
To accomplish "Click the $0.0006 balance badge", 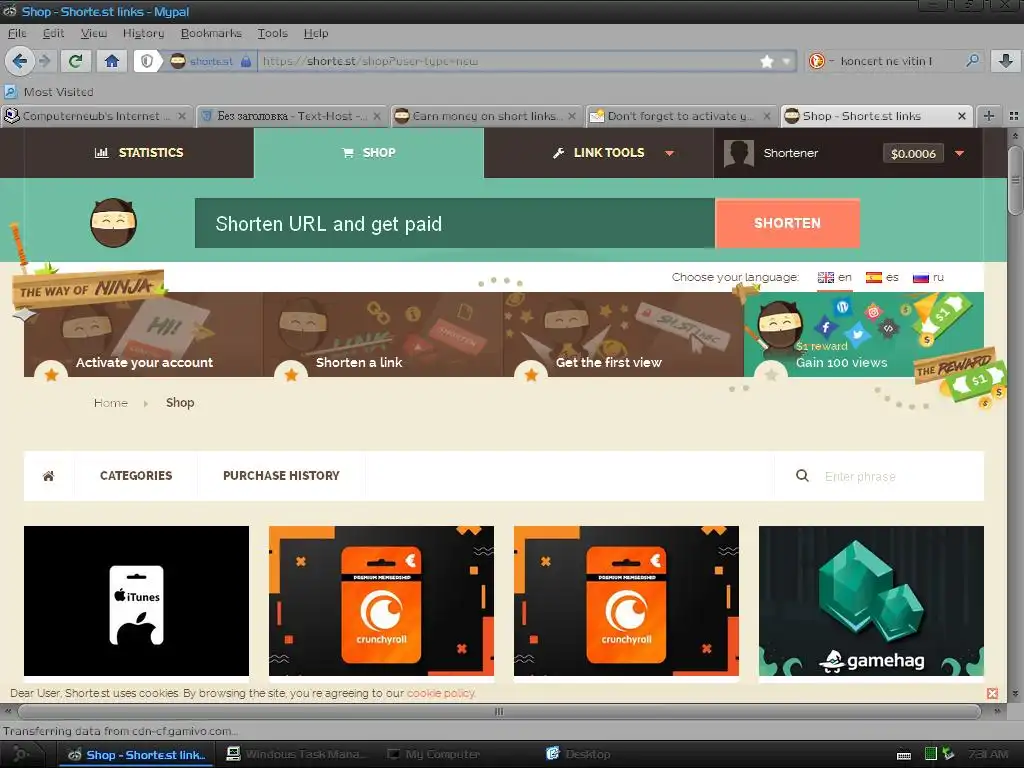I will click(x=913, y=153).
